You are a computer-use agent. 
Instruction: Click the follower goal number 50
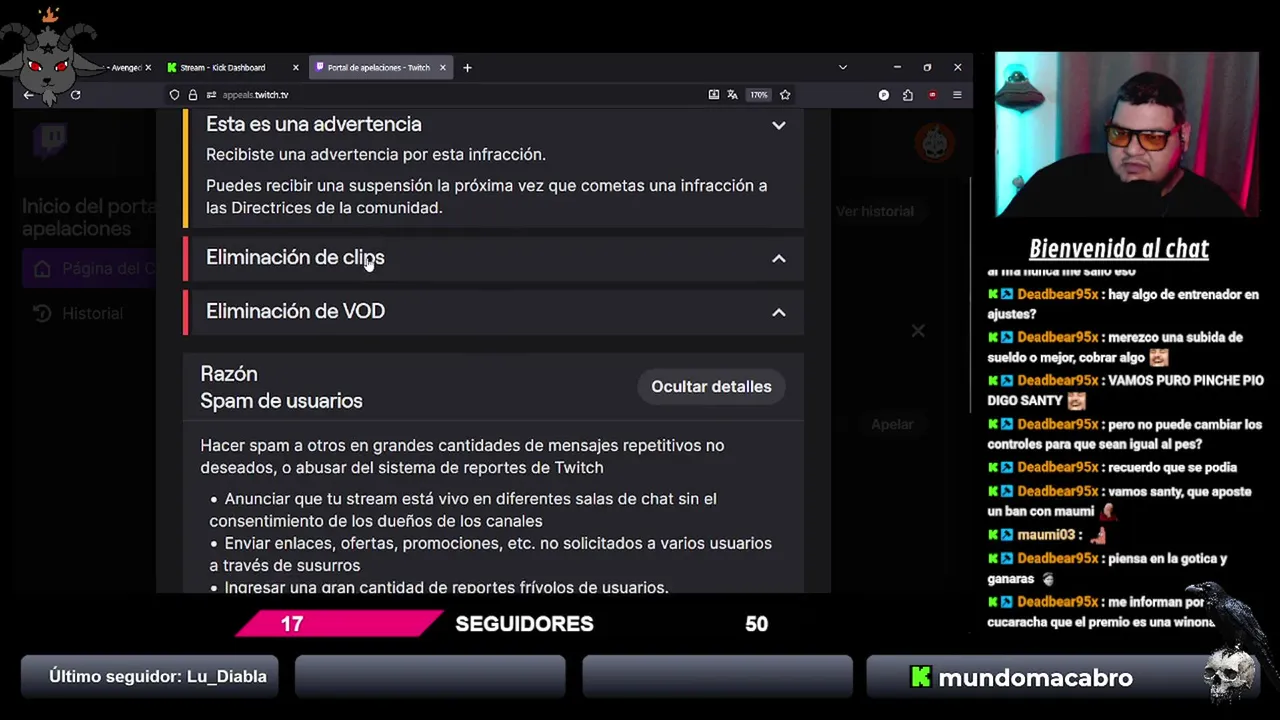point(756,624)
